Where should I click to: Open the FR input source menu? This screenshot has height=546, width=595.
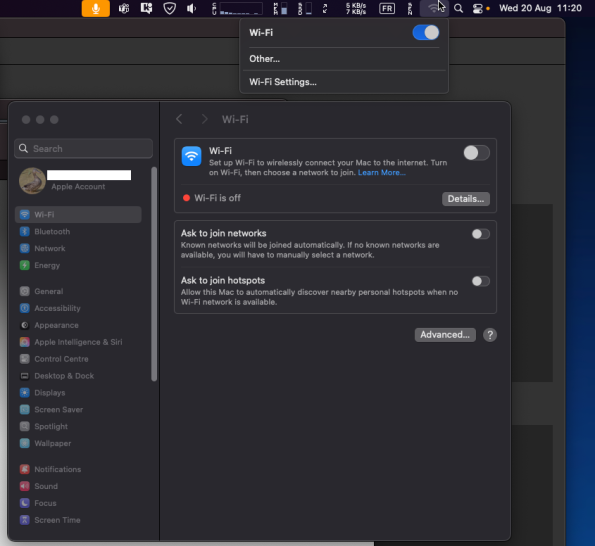click(x=387, y=8)
